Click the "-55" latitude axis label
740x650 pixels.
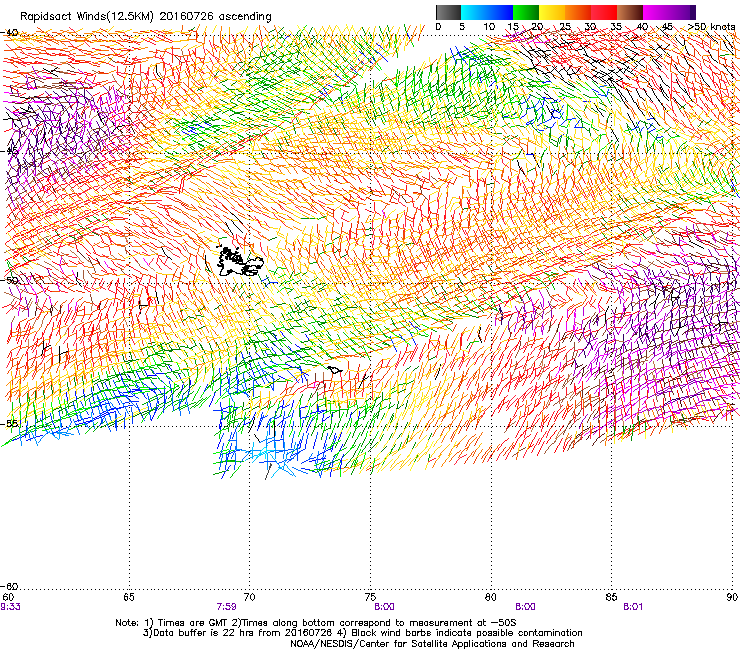10,423
